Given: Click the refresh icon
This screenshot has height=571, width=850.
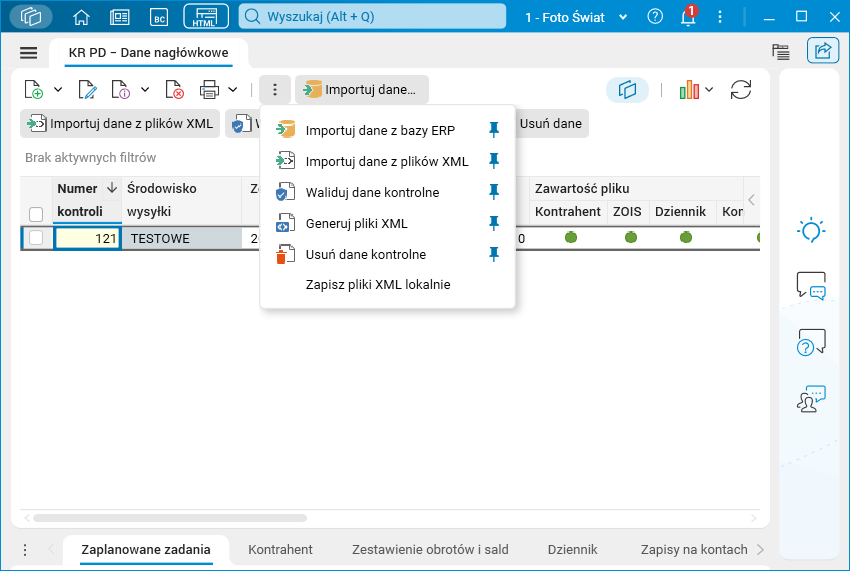Looking at the screenshot, I should [x=740, y=89].
